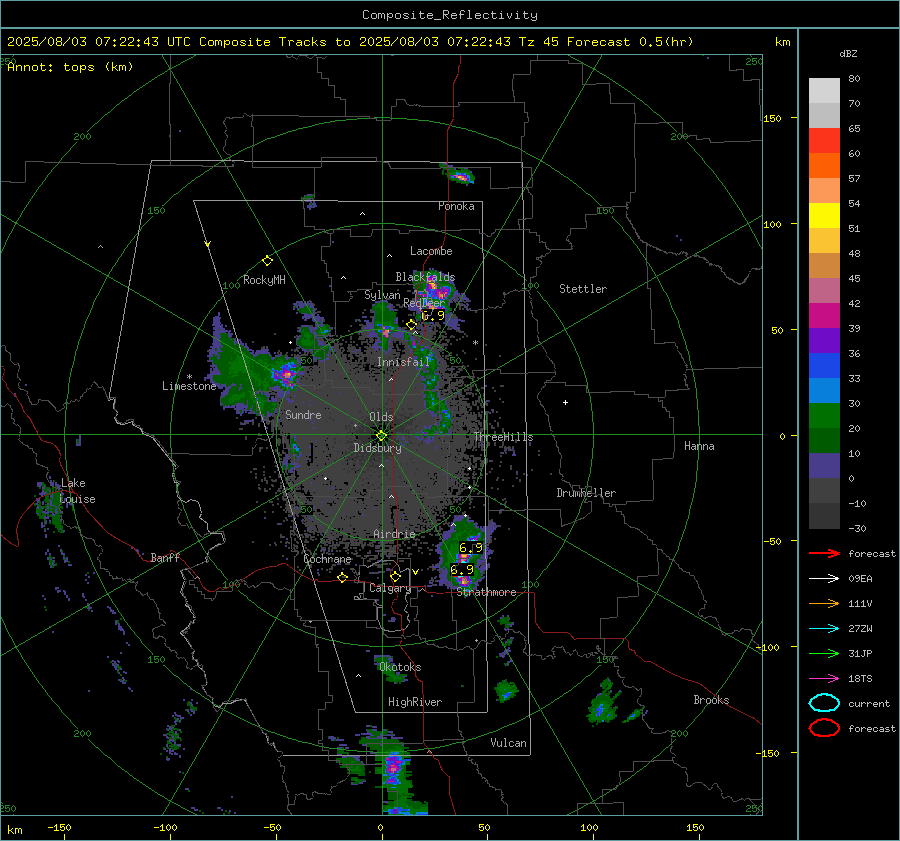Click the Limestone label

tap(189, 386)
